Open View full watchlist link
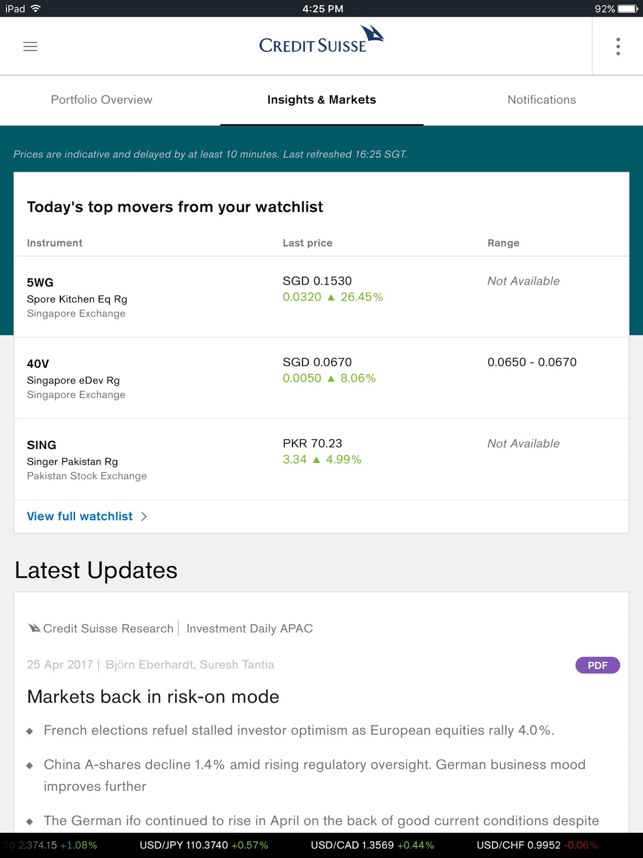 80,516
